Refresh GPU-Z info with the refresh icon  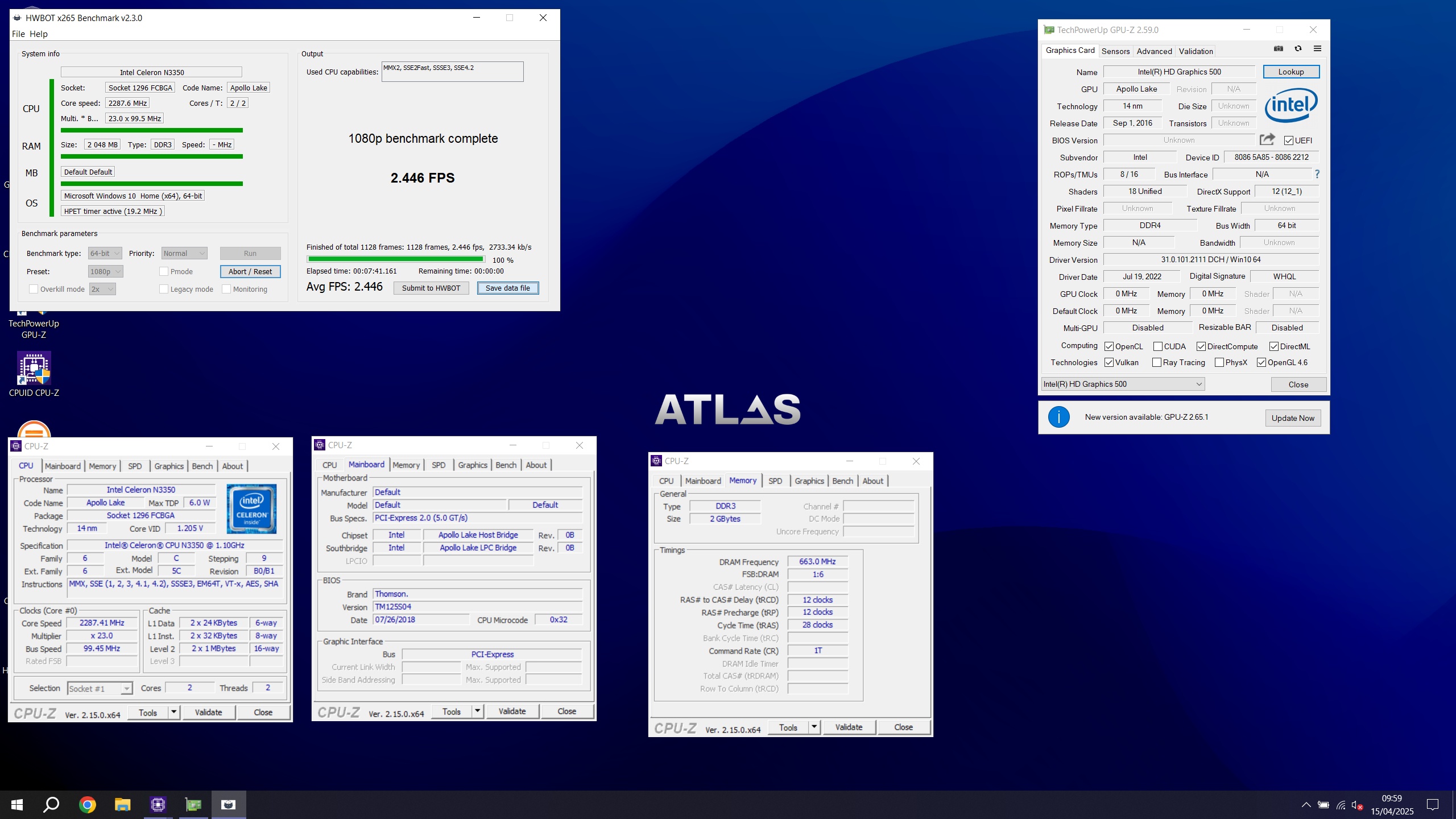[1298, 49]
